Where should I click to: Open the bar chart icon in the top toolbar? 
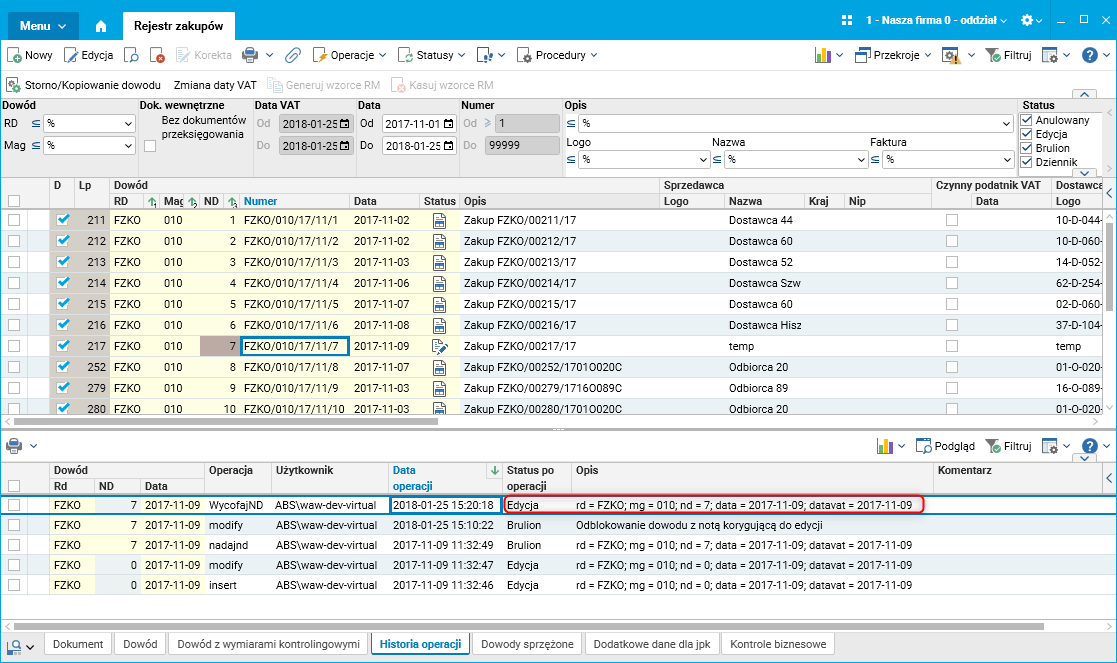coord(824,56)
